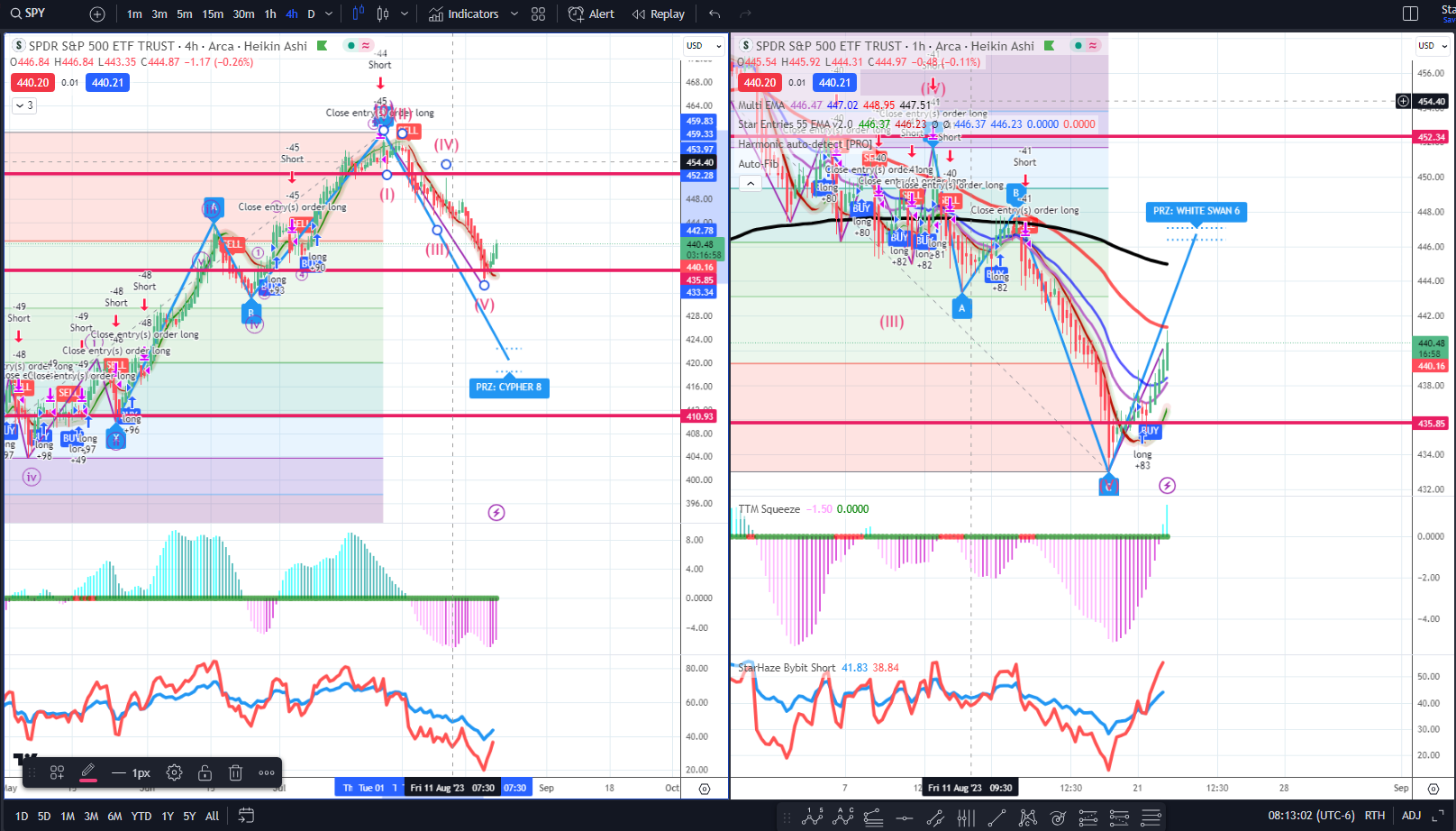Open more options in the drawing toolbar

tap(267, 772)
